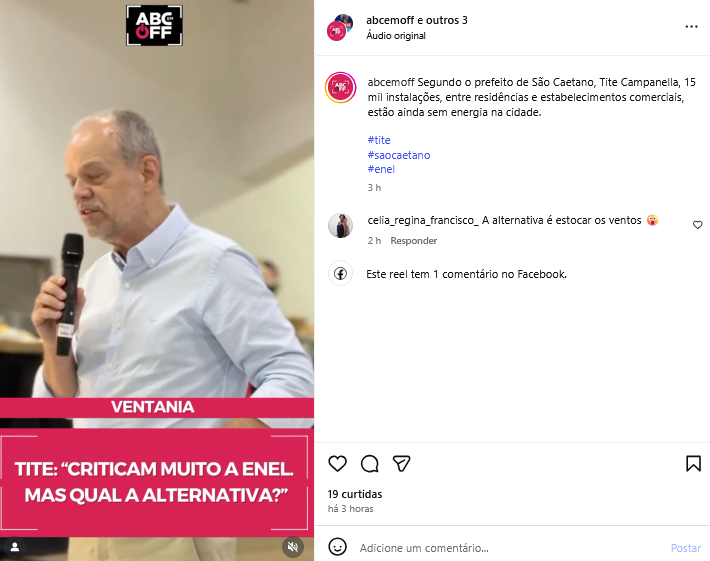710x561 pixels.
Task: Click Postar to submit comment
Action: (686, 548)
